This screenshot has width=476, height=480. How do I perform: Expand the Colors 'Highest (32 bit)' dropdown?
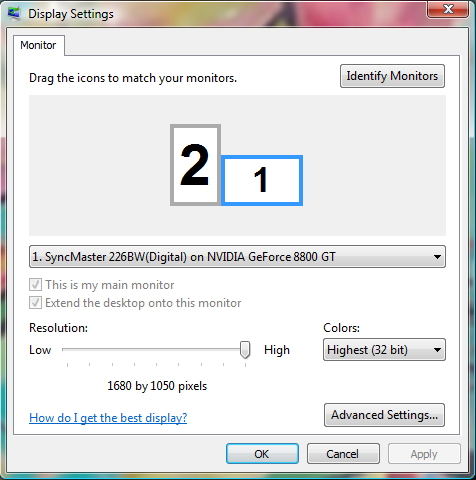[384, 350]
